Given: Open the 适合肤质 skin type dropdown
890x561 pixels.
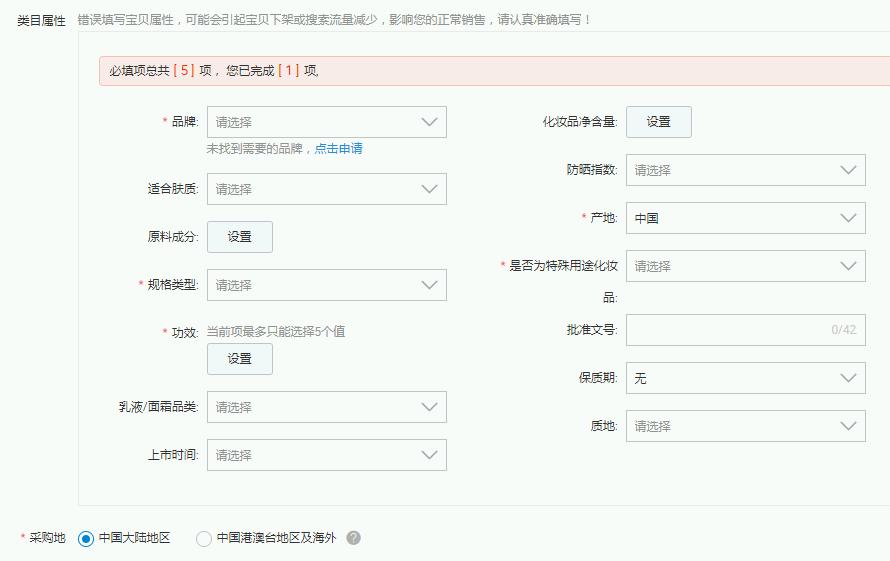Looking at the screenshot, I should [326, 189].
